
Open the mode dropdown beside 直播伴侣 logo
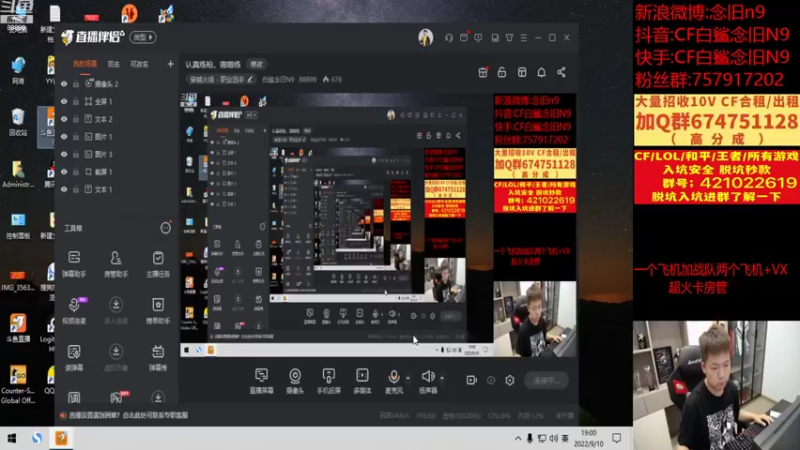click(143, 37)
